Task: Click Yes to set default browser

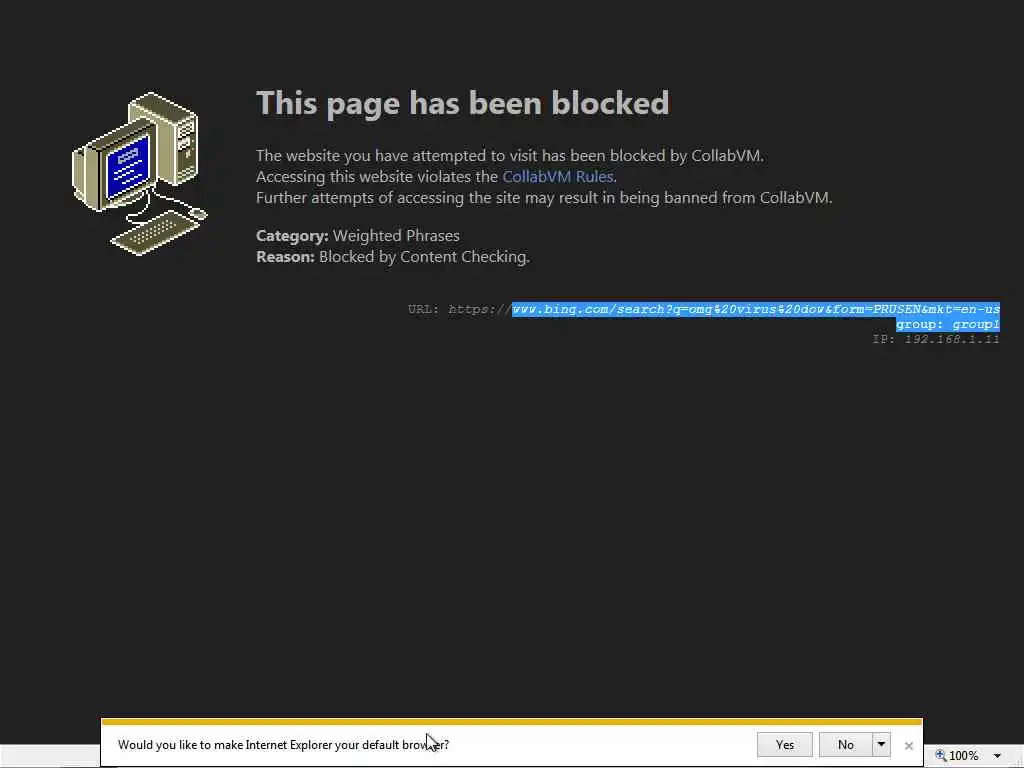Action: point(784,744)
